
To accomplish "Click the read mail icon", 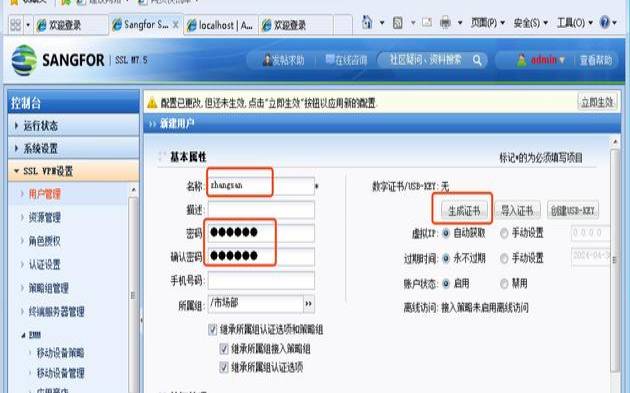I will [427, 23].
